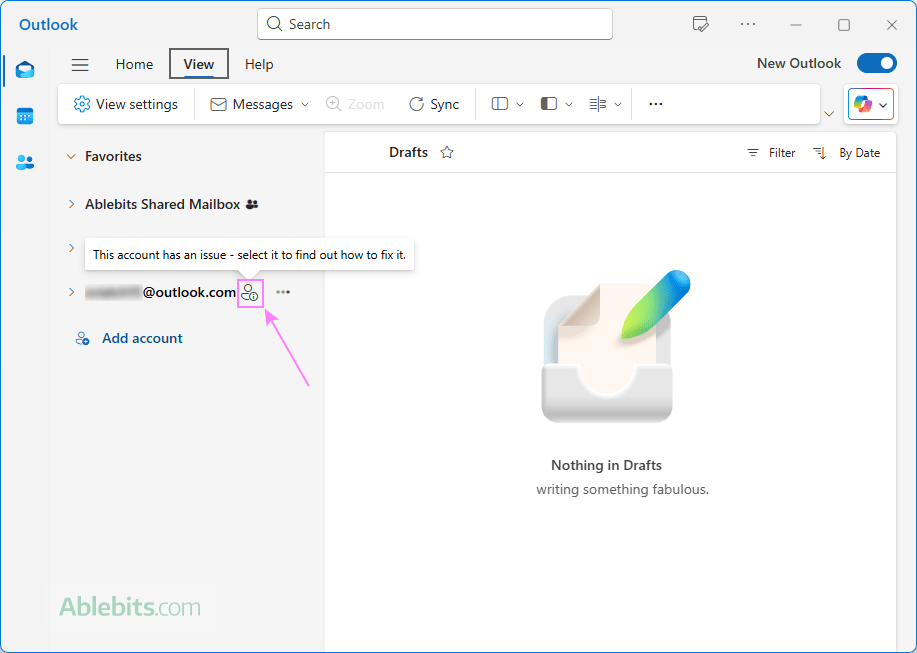Select Ablebits Shared Mailbox label

pyautogui.click(x=163, y=204)
